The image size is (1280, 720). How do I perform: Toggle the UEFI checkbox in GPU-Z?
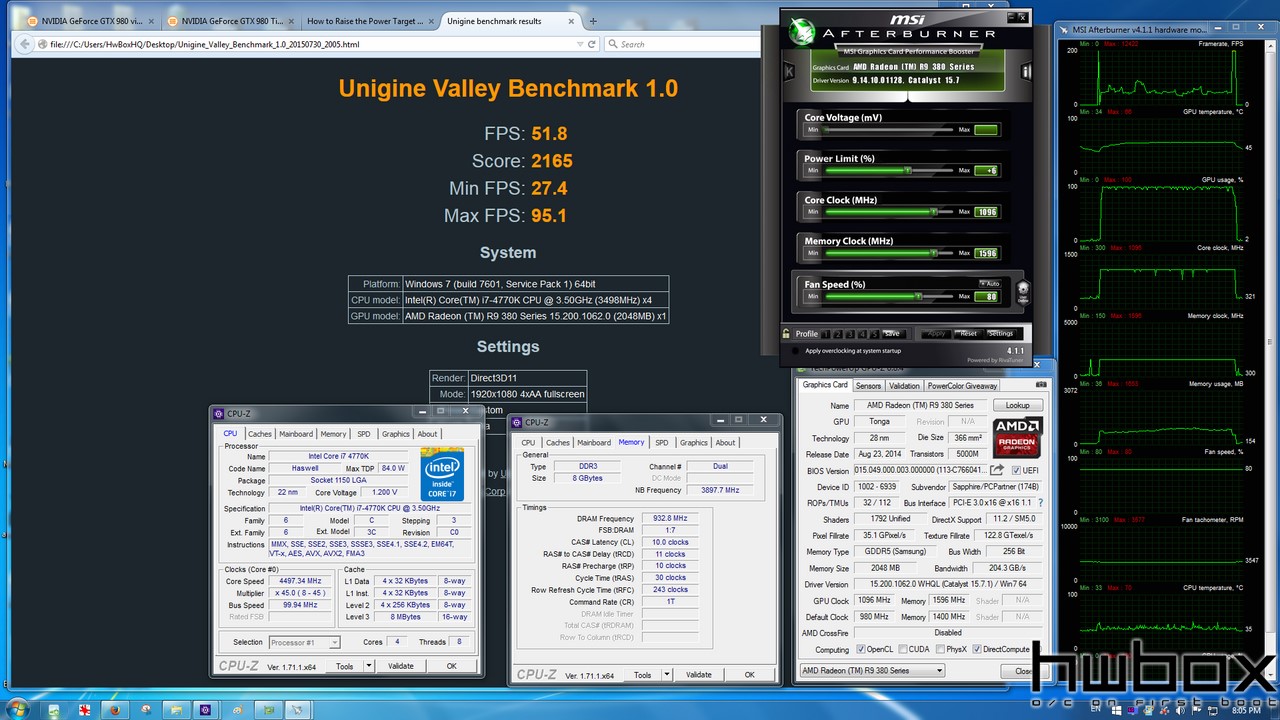pyautogui.click(x=1016, y=470)
